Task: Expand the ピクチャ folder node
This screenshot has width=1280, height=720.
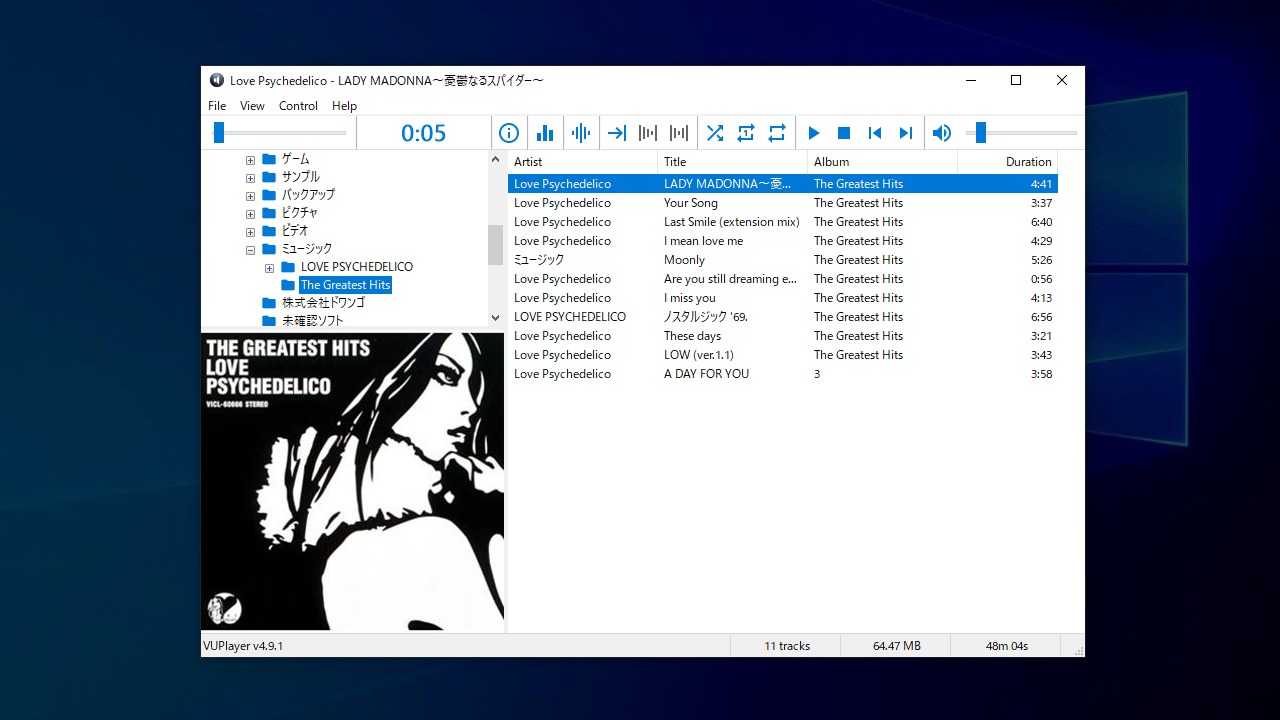Action: click(x=250, y=214)
